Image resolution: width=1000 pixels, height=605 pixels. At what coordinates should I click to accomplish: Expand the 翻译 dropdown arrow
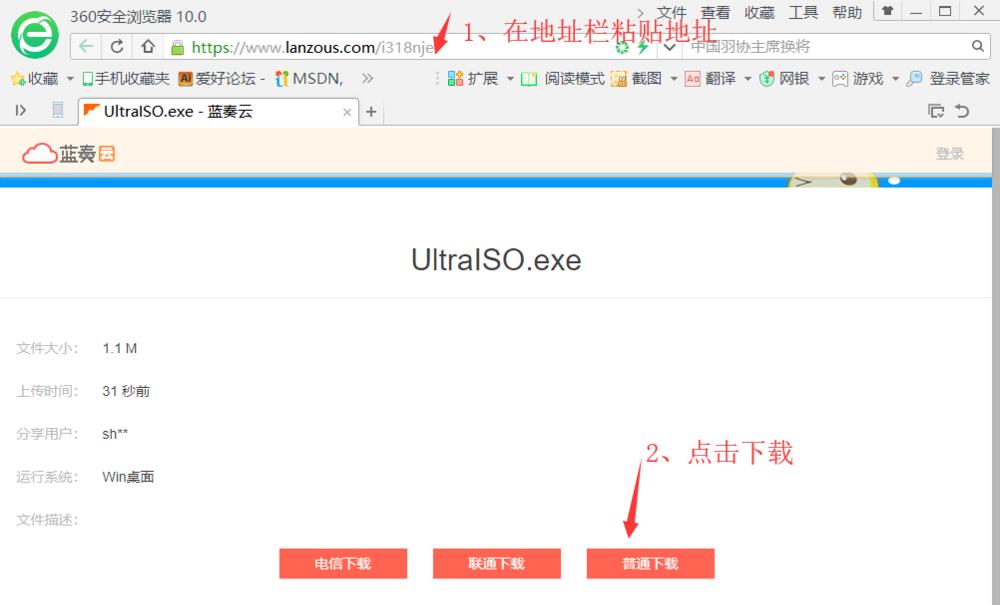point(747,79)
